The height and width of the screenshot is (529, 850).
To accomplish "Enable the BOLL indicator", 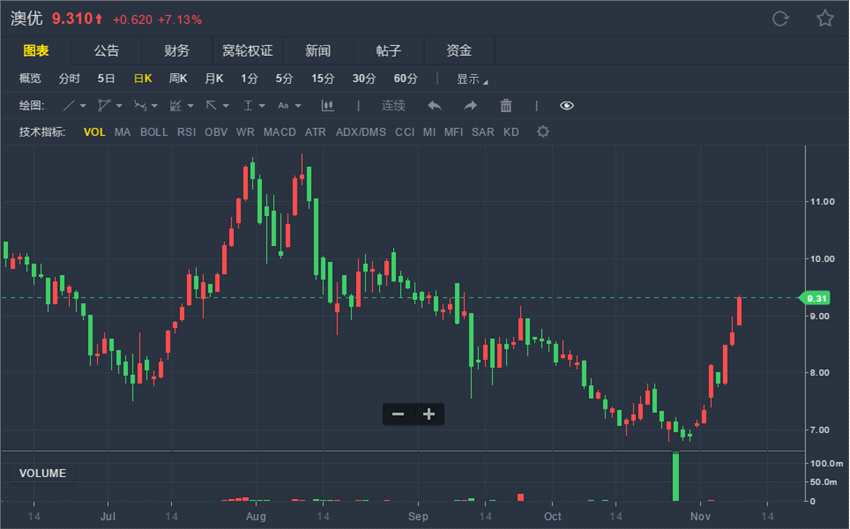I will point(154,132).
